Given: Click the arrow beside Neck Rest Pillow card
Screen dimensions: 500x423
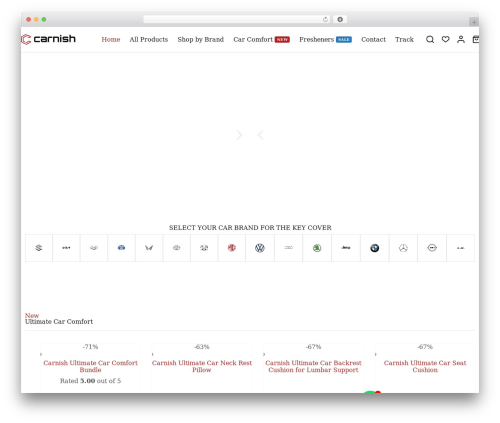Looking at the screenshot, I should [153, 354].
